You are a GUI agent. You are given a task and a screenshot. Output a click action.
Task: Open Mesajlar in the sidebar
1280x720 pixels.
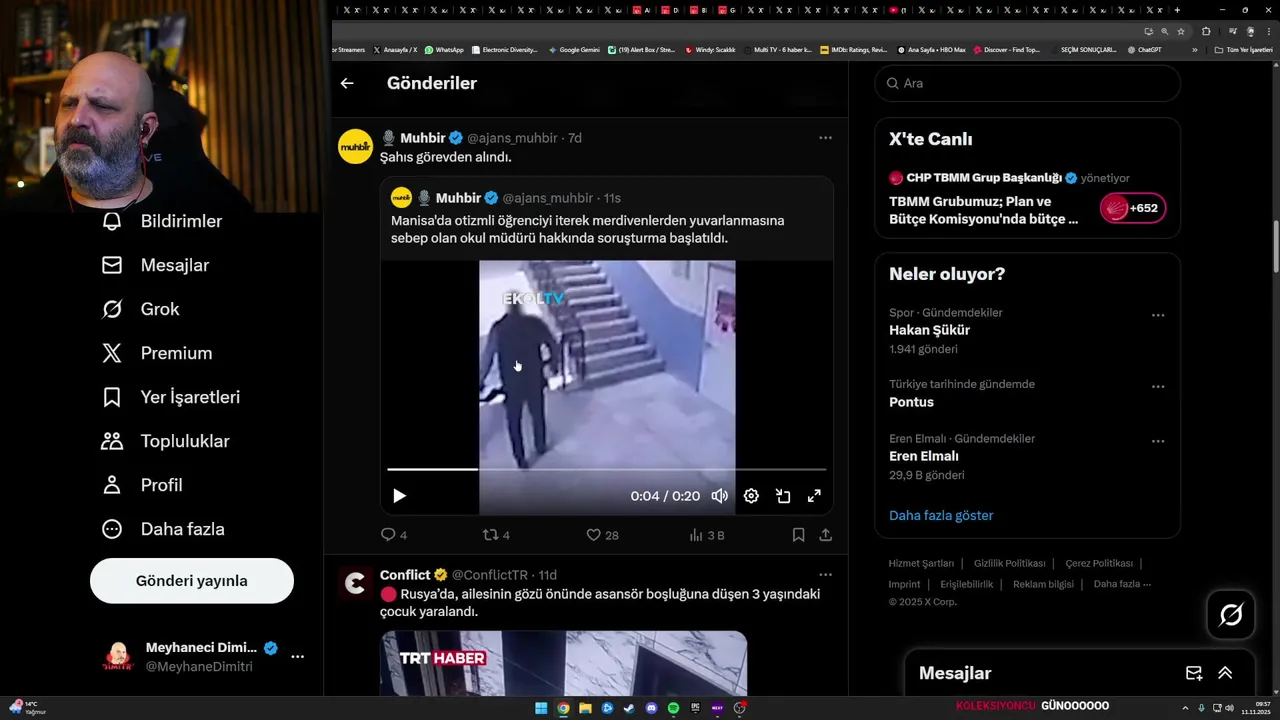click(x=155, y=265)
